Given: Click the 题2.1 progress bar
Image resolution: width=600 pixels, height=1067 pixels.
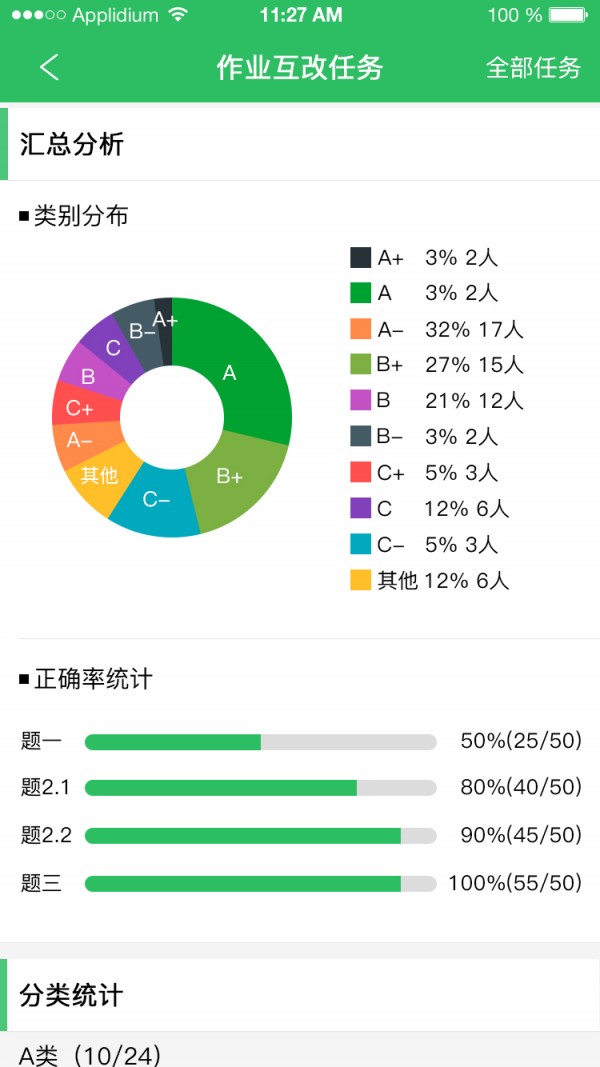Looking at the screenshot, I should (260, 787).
